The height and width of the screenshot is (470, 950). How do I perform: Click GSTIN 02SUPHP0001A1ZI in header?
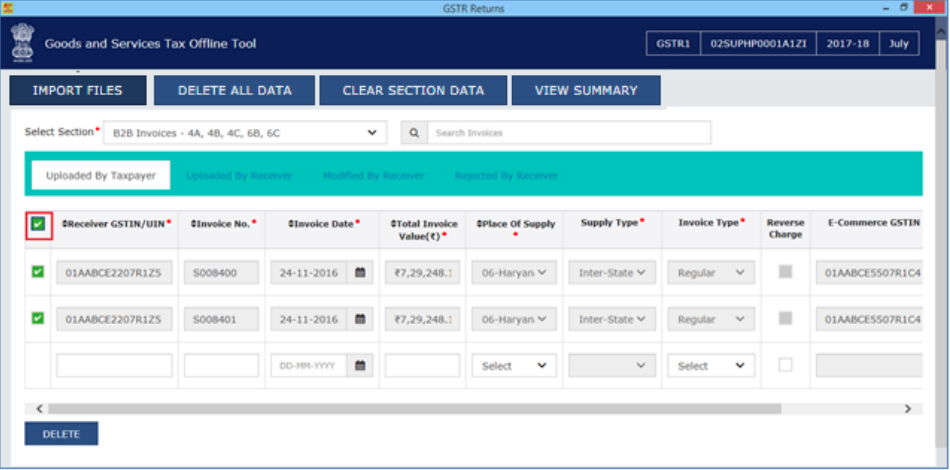pos(759,44)
